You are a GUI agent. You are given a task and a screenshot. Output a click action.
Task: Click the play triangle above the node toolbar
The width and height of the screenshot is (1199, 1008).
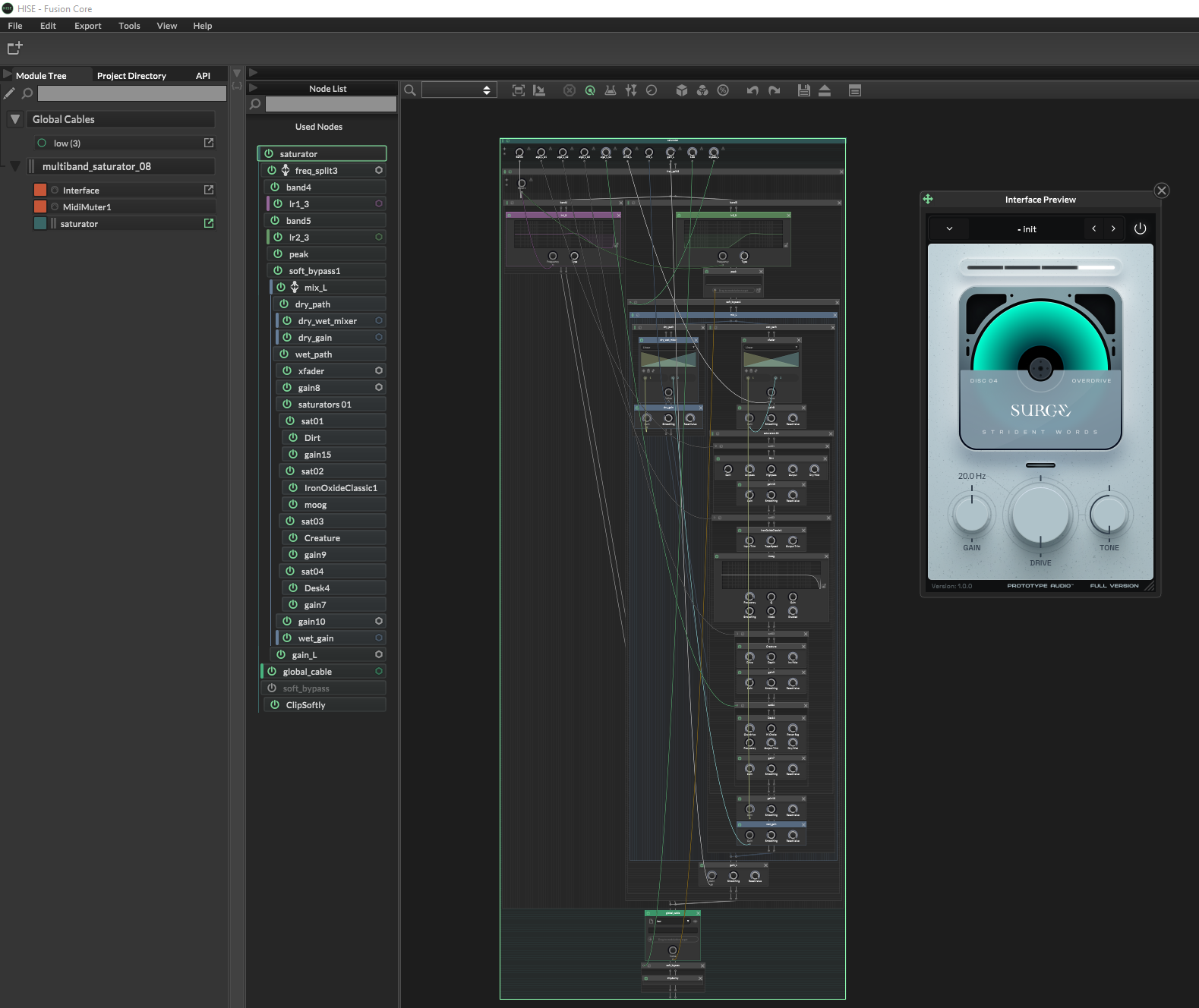(254, 73)
